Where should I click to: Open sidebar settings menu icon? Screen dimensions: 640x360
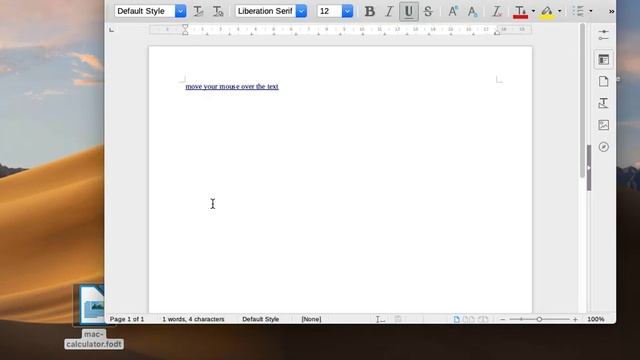click(604, 35)
